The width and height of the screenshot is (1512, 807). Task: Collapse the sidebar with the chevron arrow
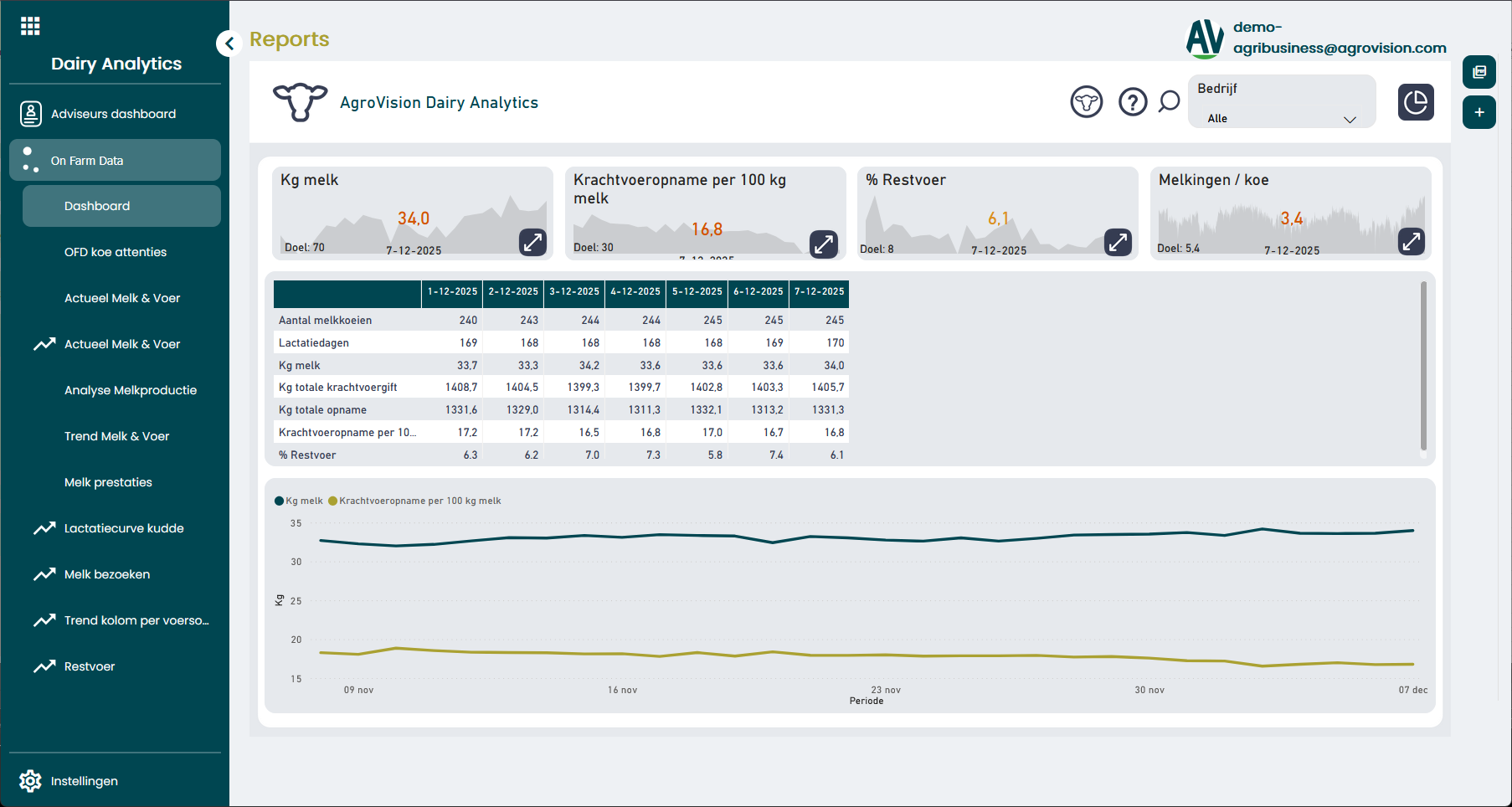click(229, 44)
